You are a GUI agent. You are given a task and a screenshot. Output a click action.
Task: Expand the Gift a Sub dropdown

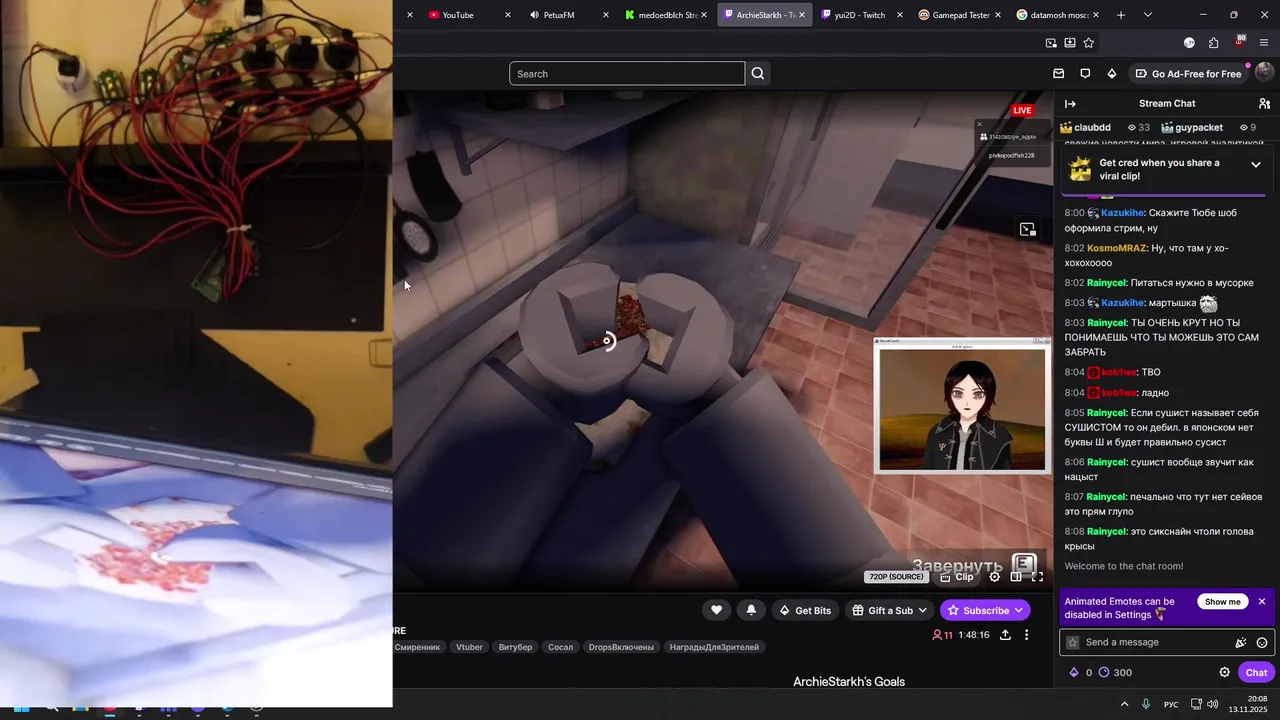(x=923, y=610)
